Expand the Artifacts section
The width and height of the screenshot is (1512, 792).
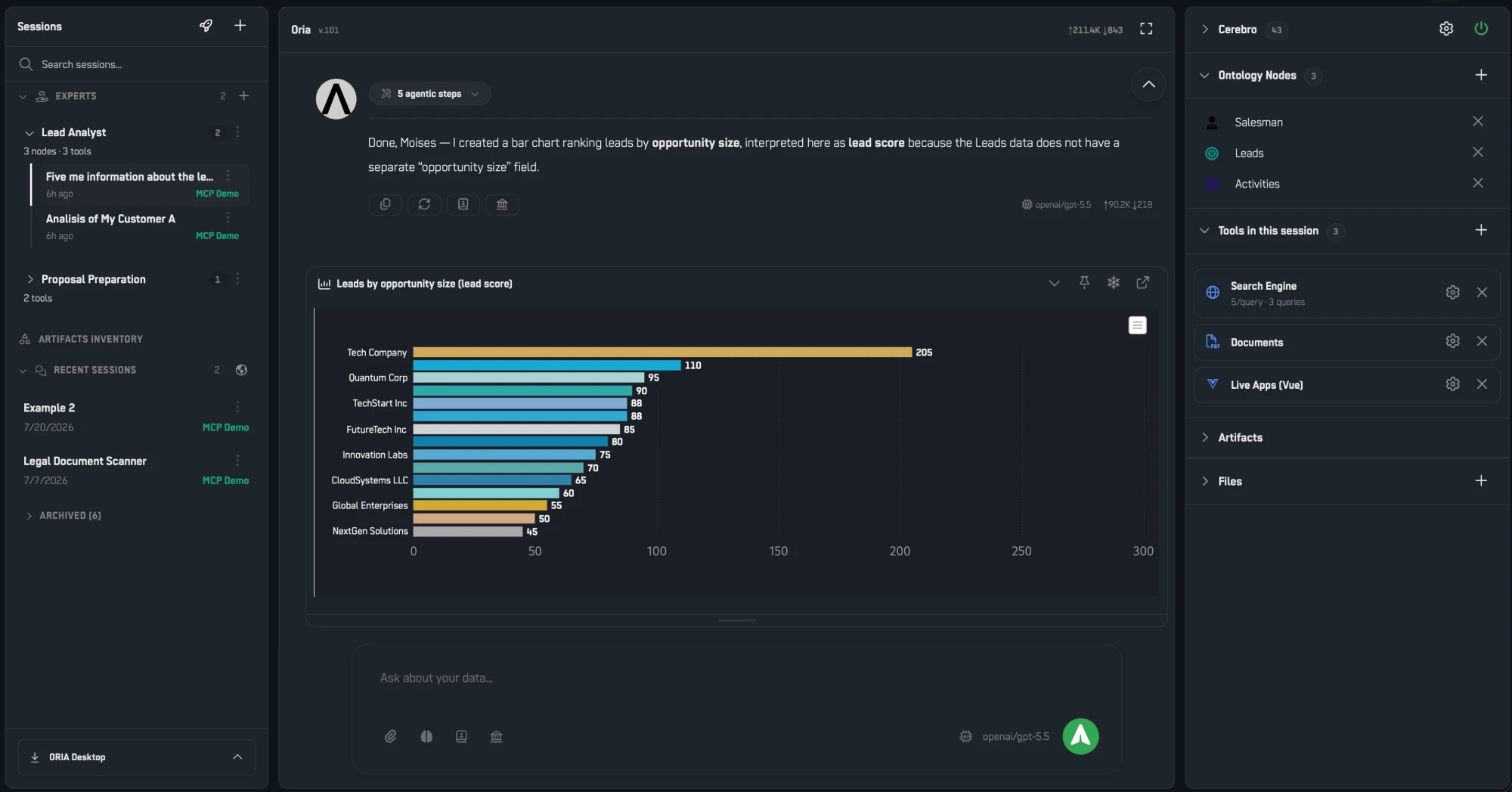pyautogui.click(x=1205, y=437)
